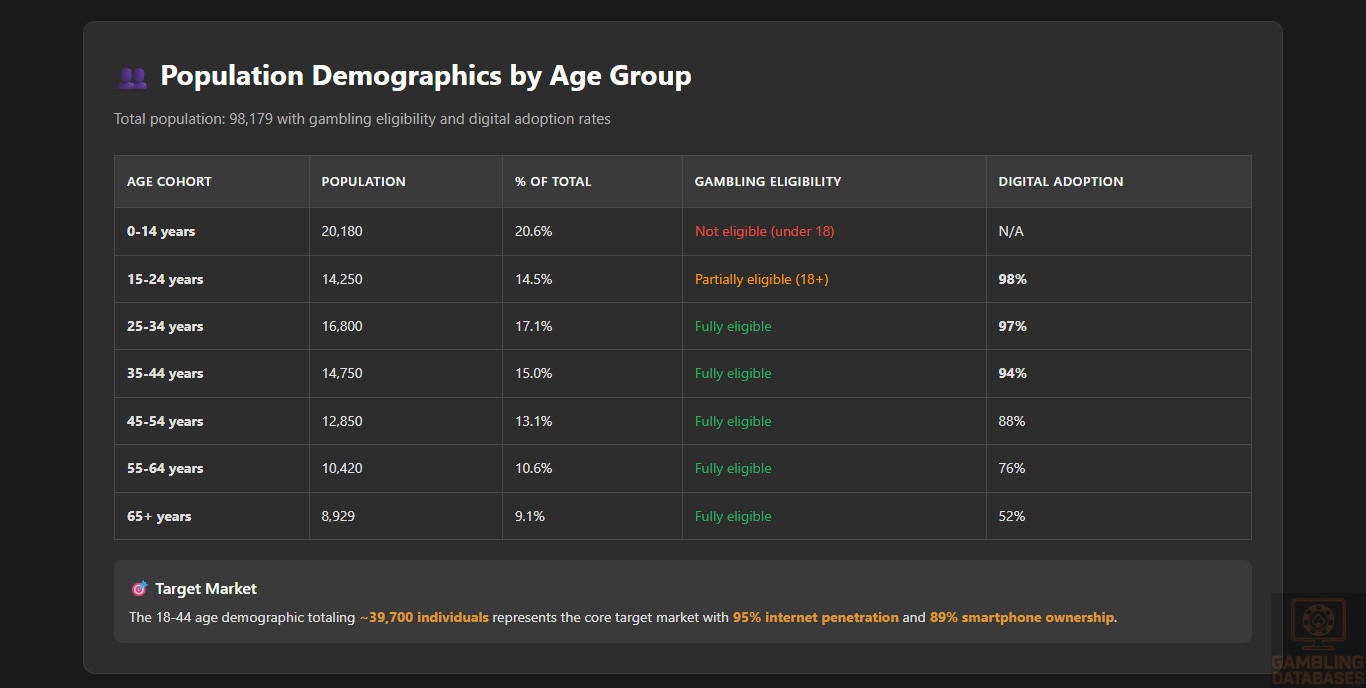Click the Population Demographics by Age Group heading

pyautogui.click(x=425, y=76)
